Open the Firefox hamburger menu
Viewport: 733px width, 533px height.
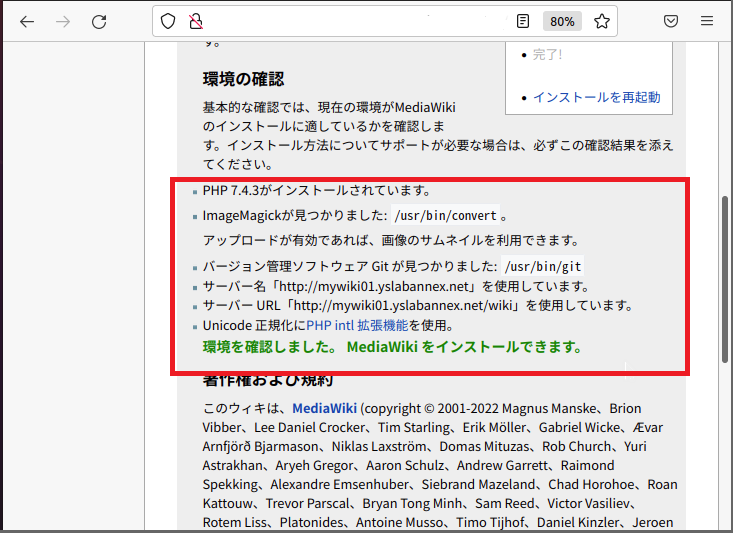(707, 21)
